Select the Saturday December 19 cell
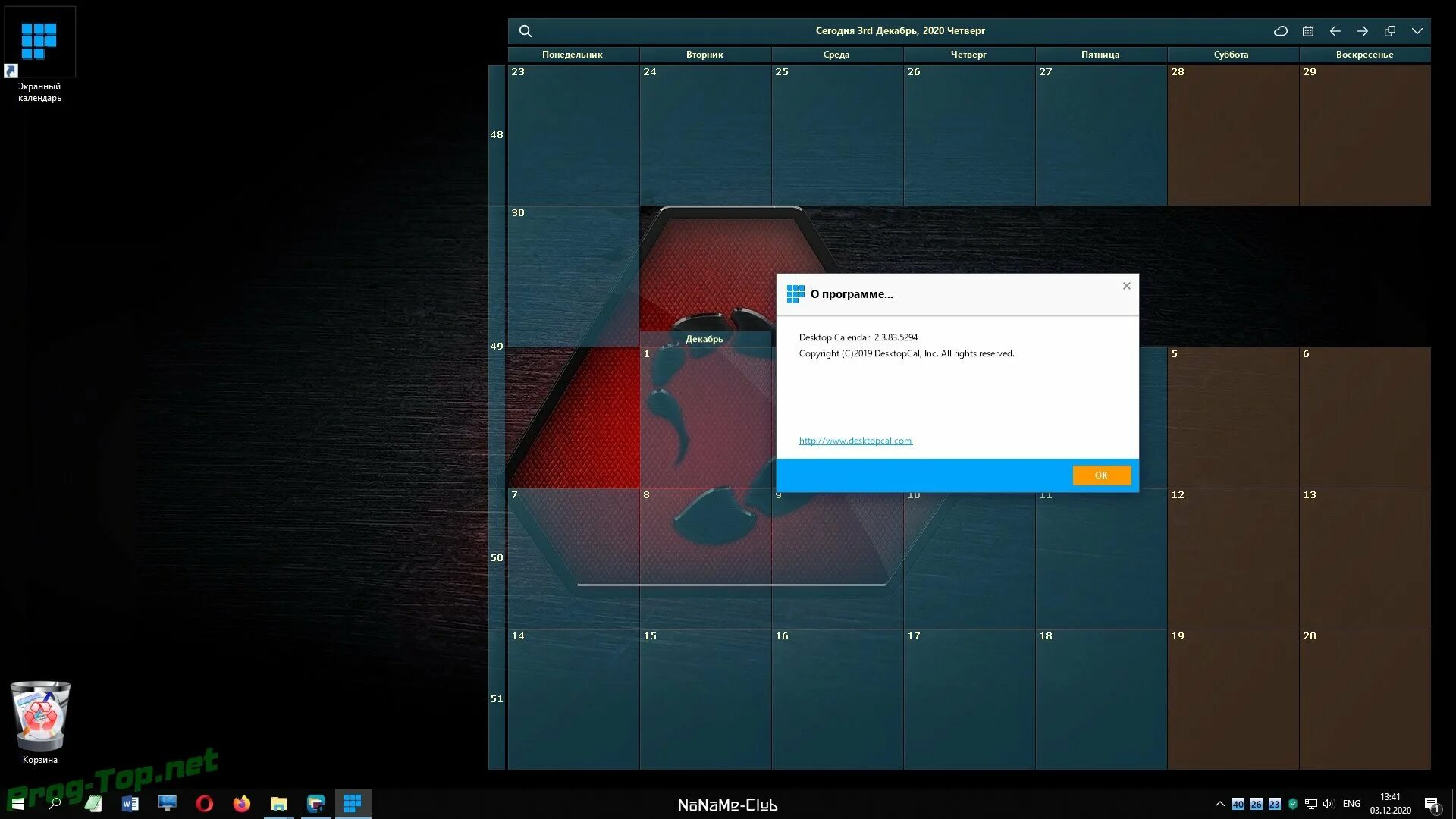 point(1232,698)
